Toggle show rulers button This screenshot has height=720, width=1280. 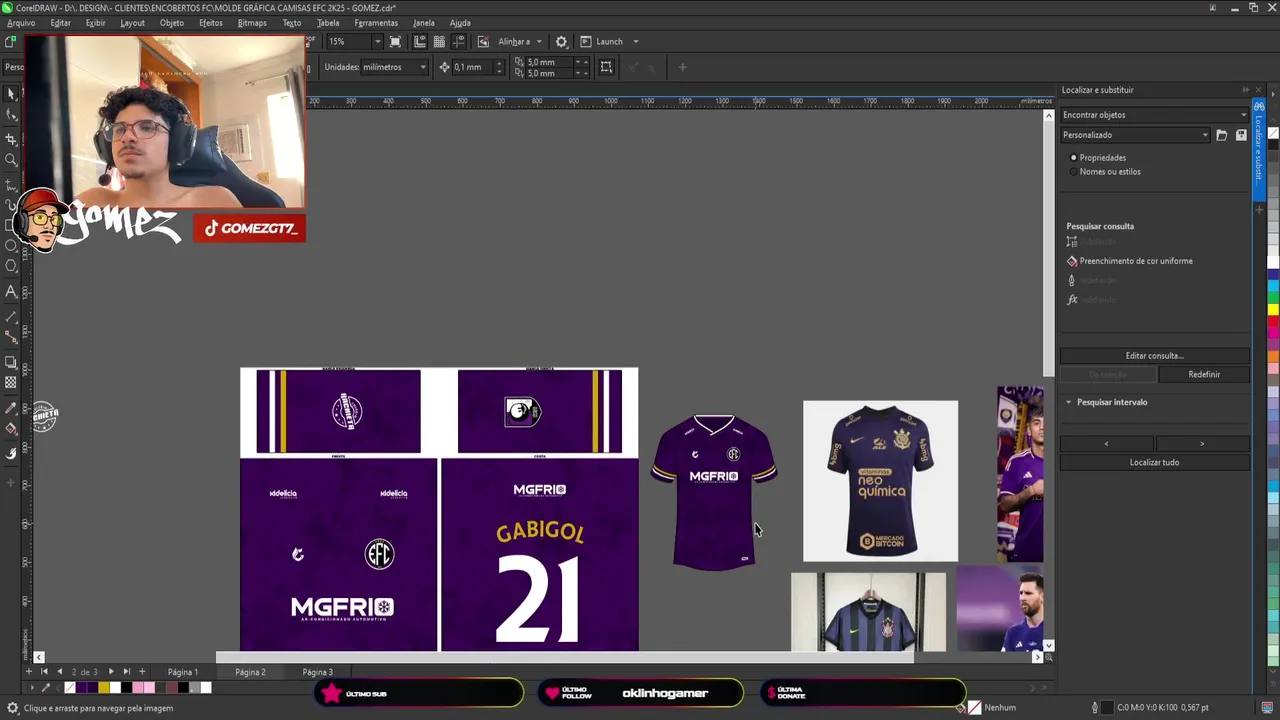point(420,42)
